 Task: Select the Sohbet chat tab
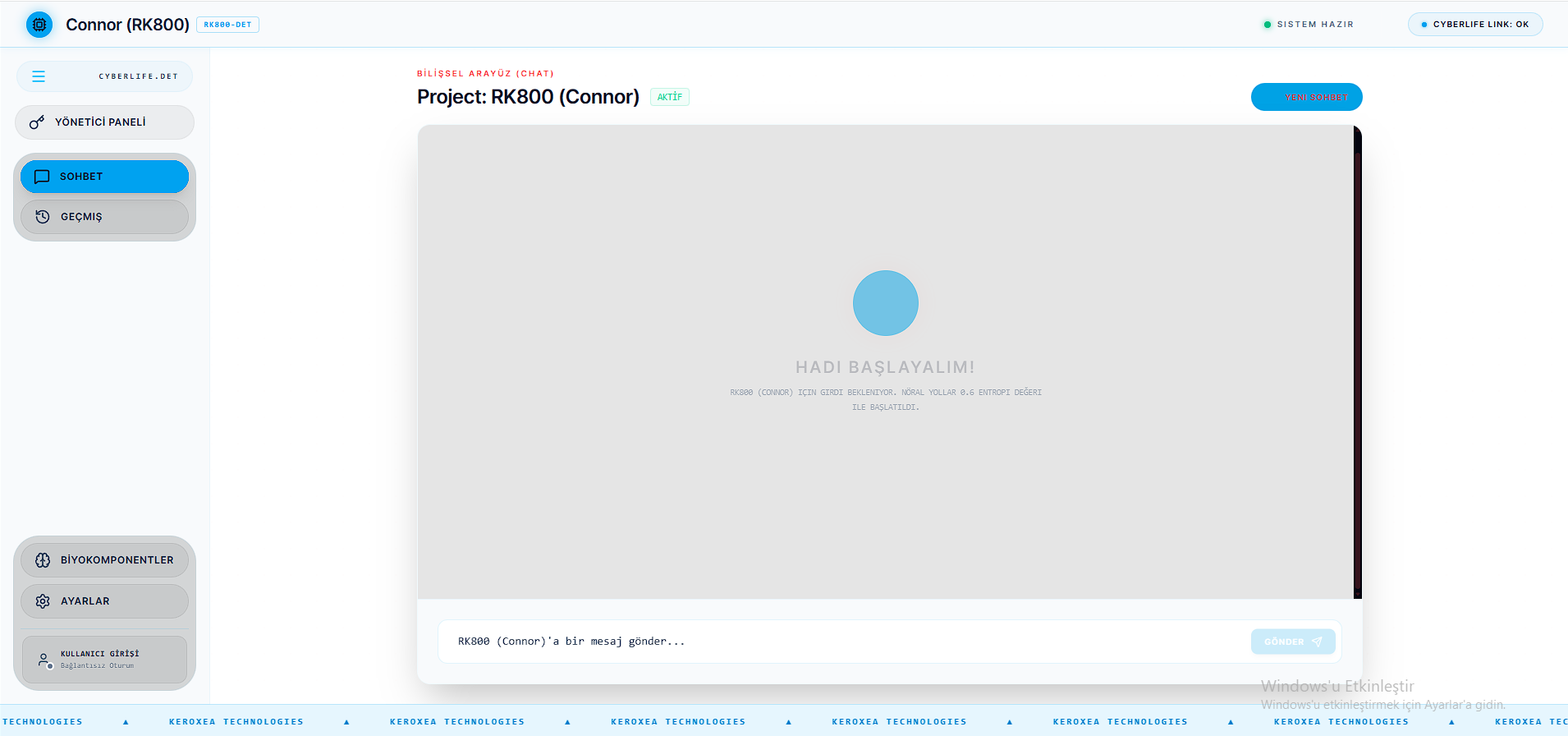pos(104,177)
